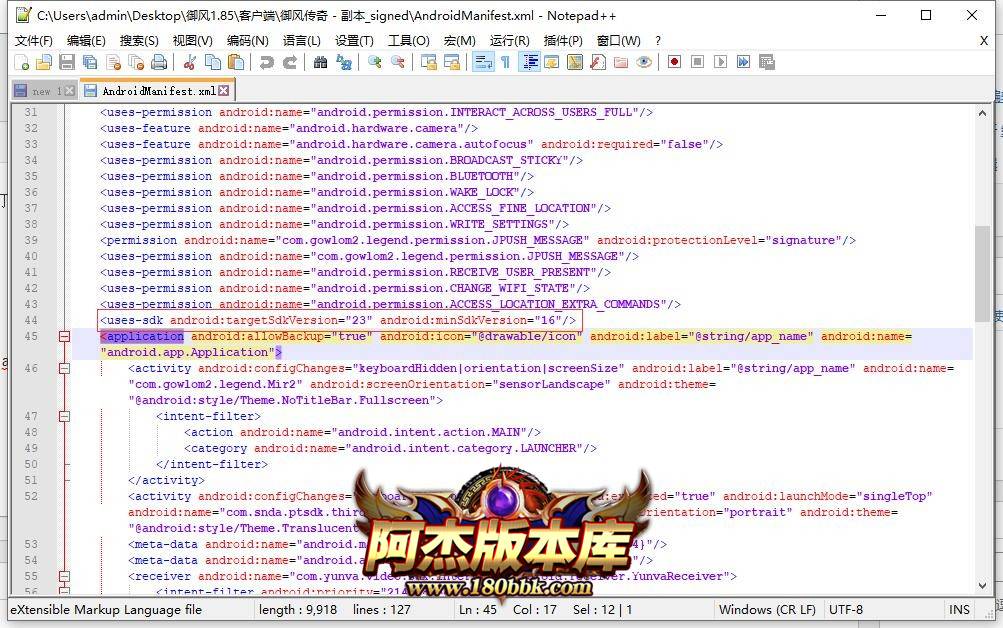Open the 语言(L) menu
Image resolution: width=1003 pixels, height=628 pixels.
tap(301, 40)
